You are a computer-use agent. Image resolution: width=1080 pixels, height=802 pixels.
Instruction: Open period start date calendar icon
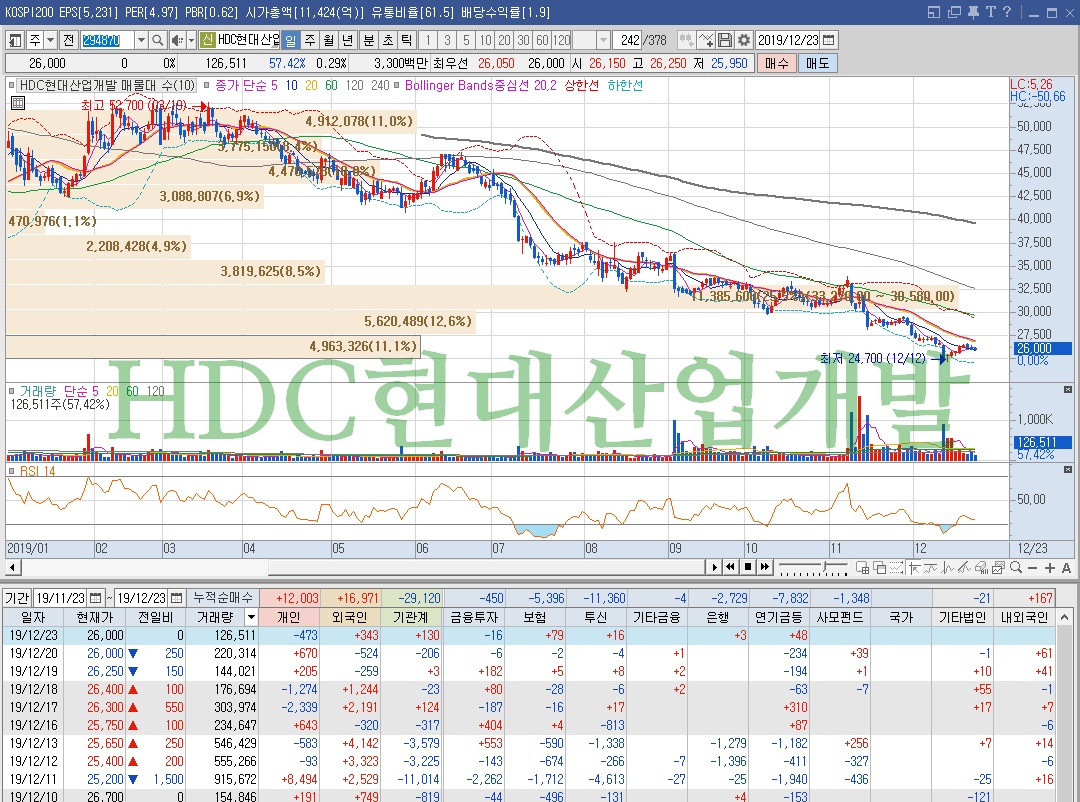coord(96,597)
